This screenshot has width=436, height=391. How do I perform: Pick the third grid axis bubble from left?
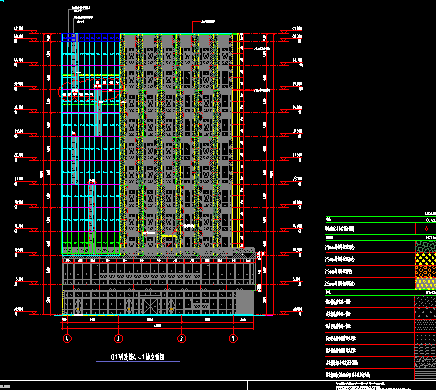[x=181, y=339]
